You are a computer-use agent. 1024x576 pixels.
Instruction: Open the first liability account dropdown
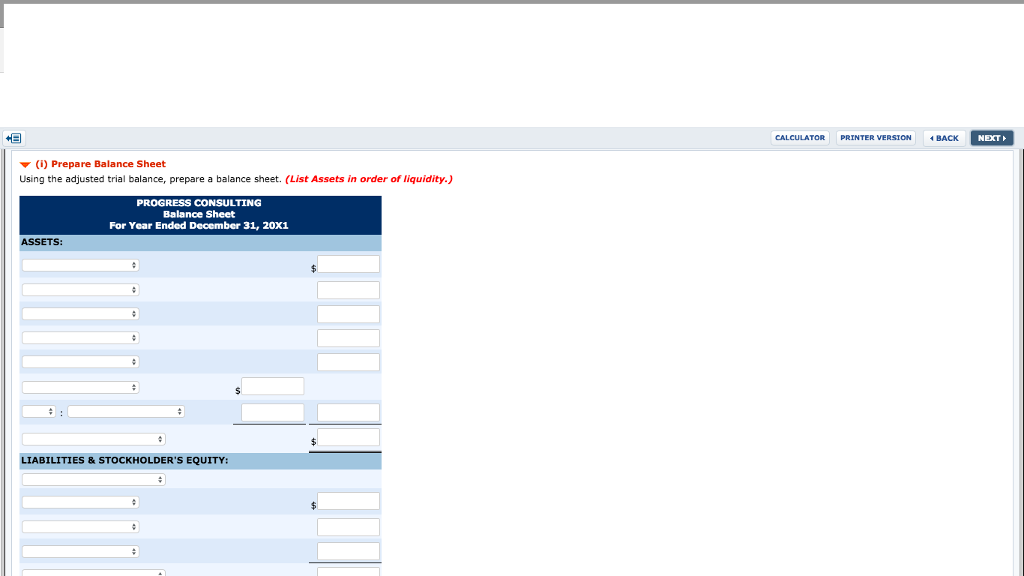point(80,502)
